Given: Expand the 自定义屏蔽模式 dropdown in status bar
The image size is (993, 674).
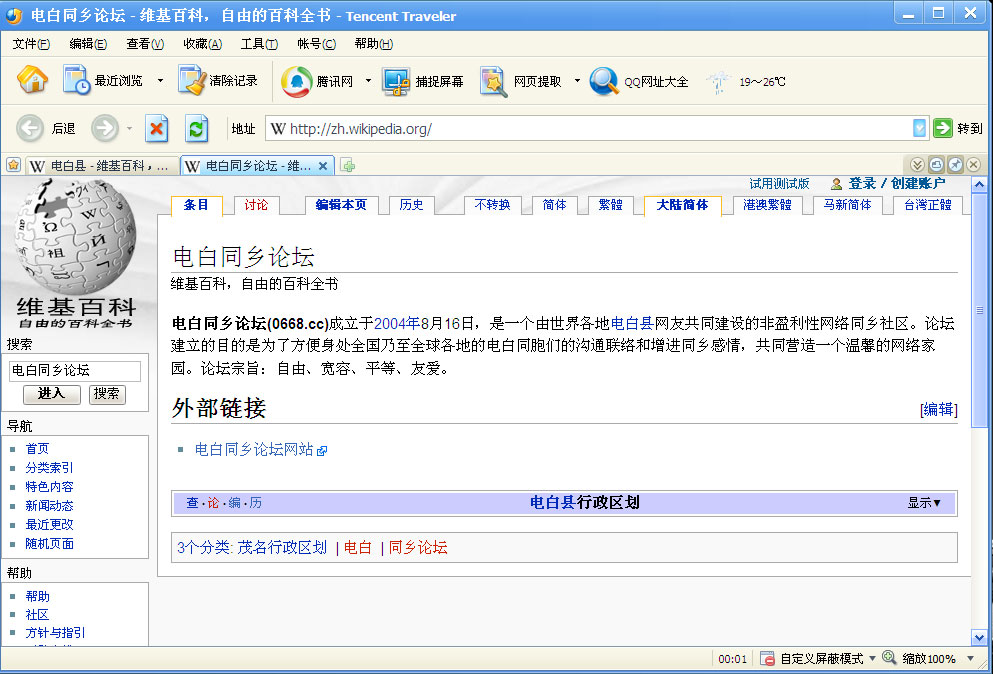Looking at the screenshot, I should (872, 659).
